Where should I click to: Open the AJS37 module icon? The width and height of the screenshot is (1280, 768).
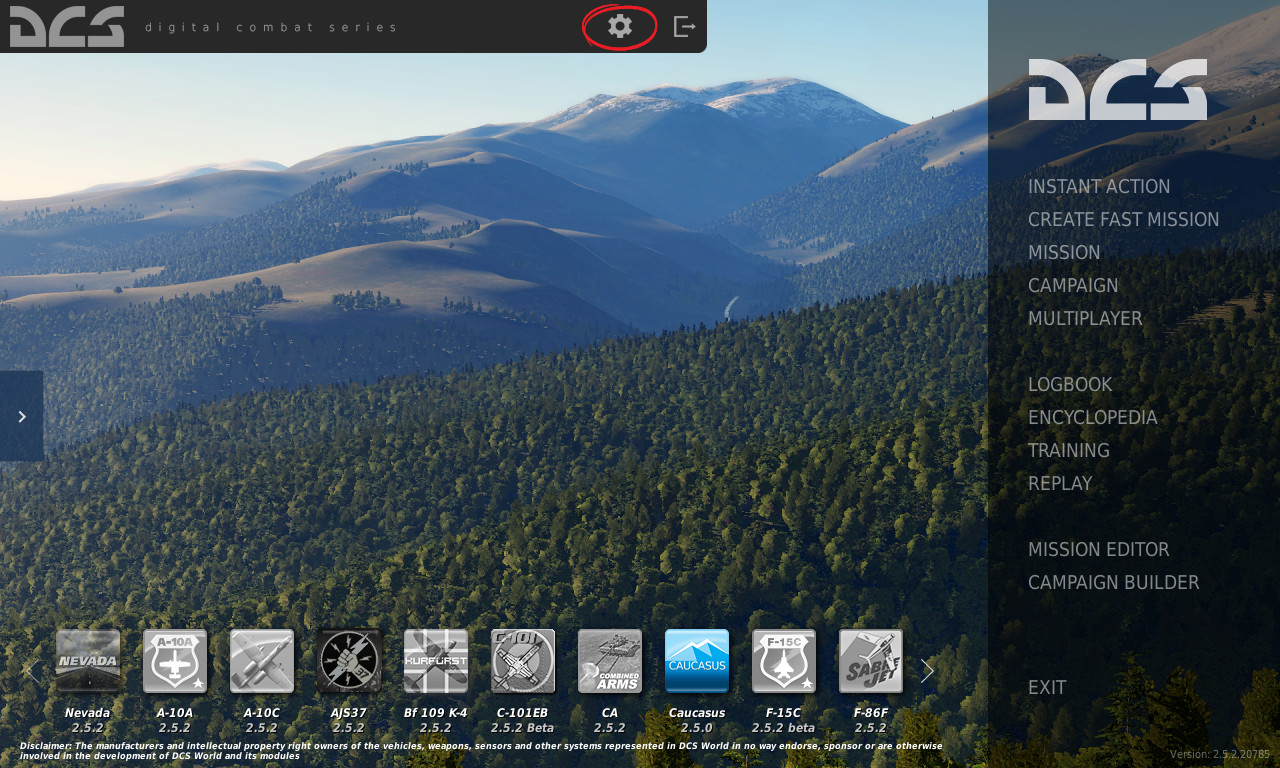coord(349,661)
